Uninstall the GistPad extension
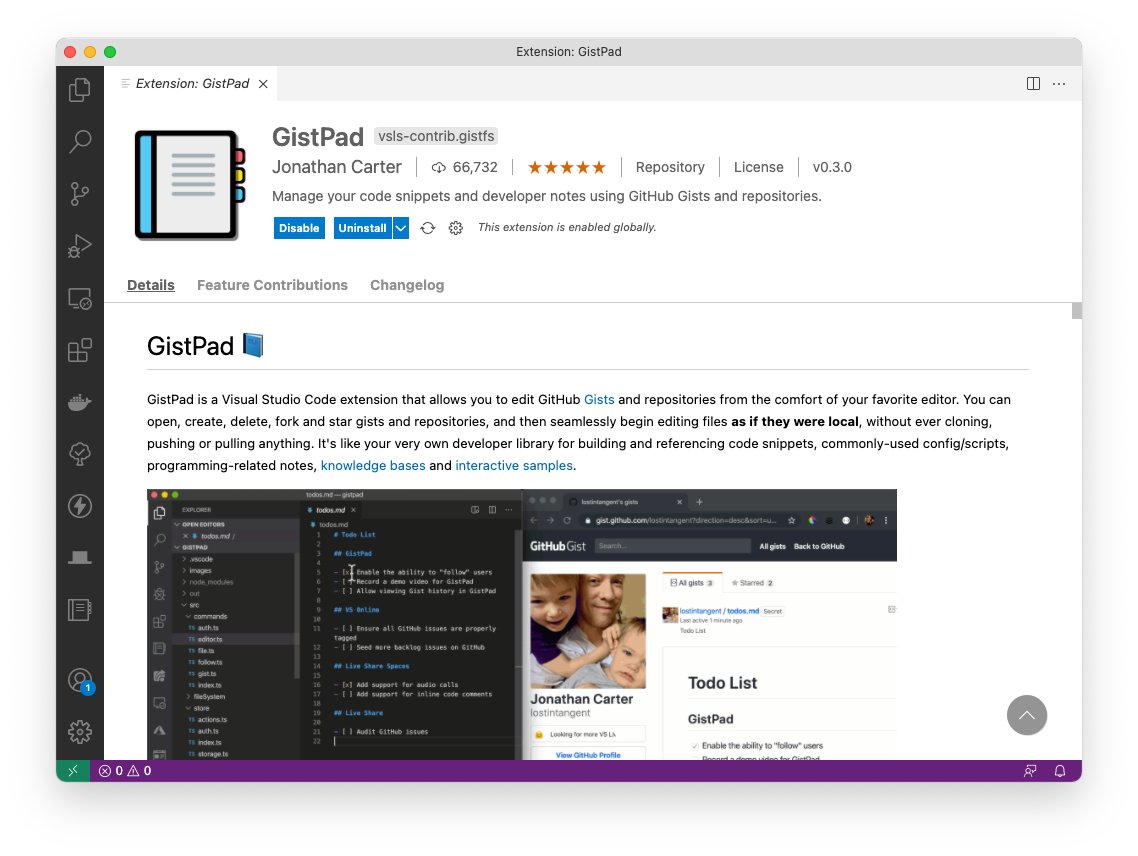 (x=362, y=228)
